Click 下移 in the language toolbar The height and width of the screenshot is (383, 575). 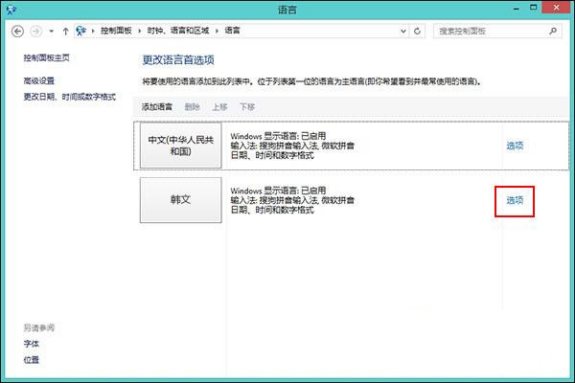(x=247, y=107)
